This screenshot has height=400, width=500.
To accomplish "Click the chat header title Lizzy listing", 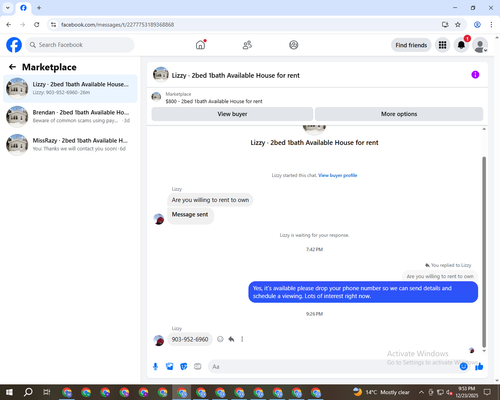I will [x=235, y=75].
